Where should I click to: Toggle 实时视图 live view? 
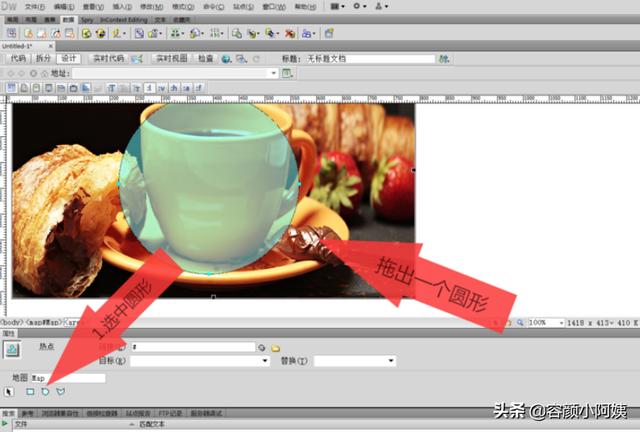172,58
